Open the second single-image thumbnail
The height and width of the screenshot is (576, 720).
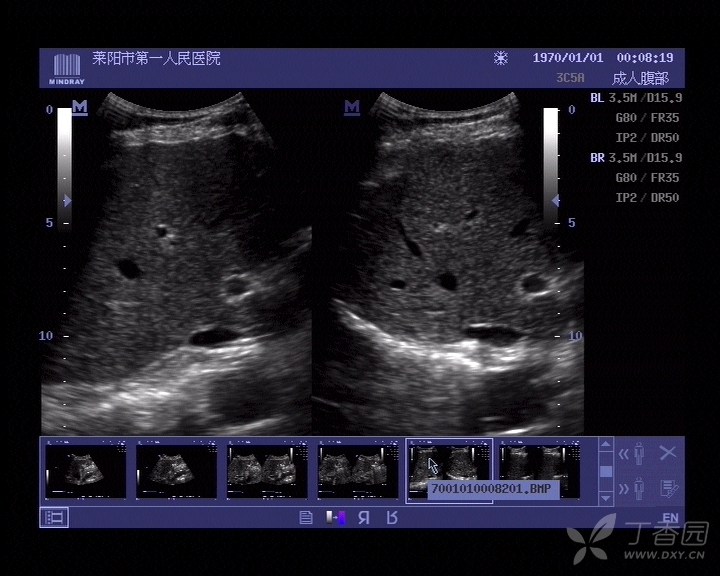pos(176,470)
